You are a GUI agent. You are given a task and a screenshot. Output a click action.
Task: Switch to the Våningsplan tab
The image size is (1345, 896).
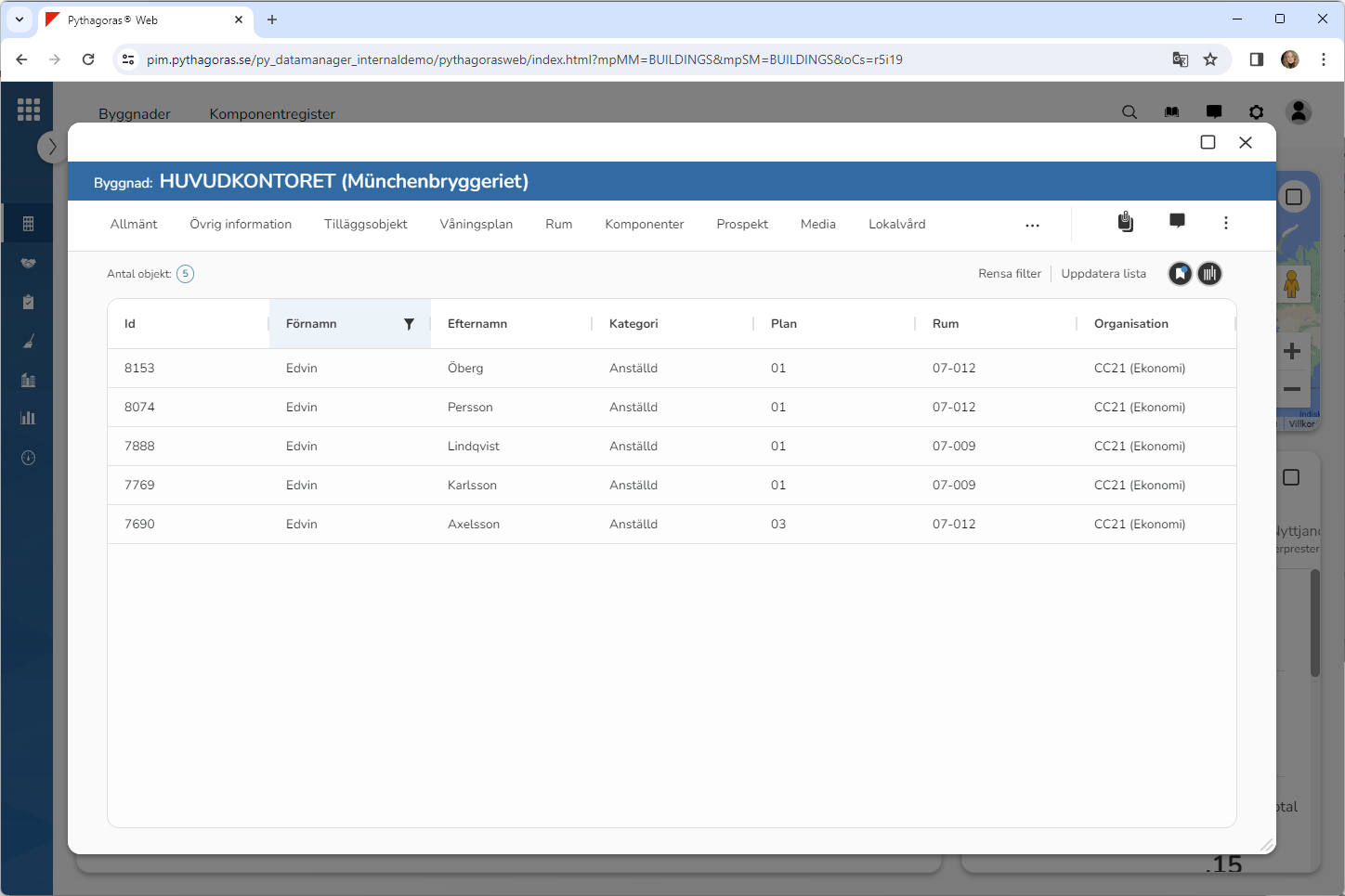point(476,225)
